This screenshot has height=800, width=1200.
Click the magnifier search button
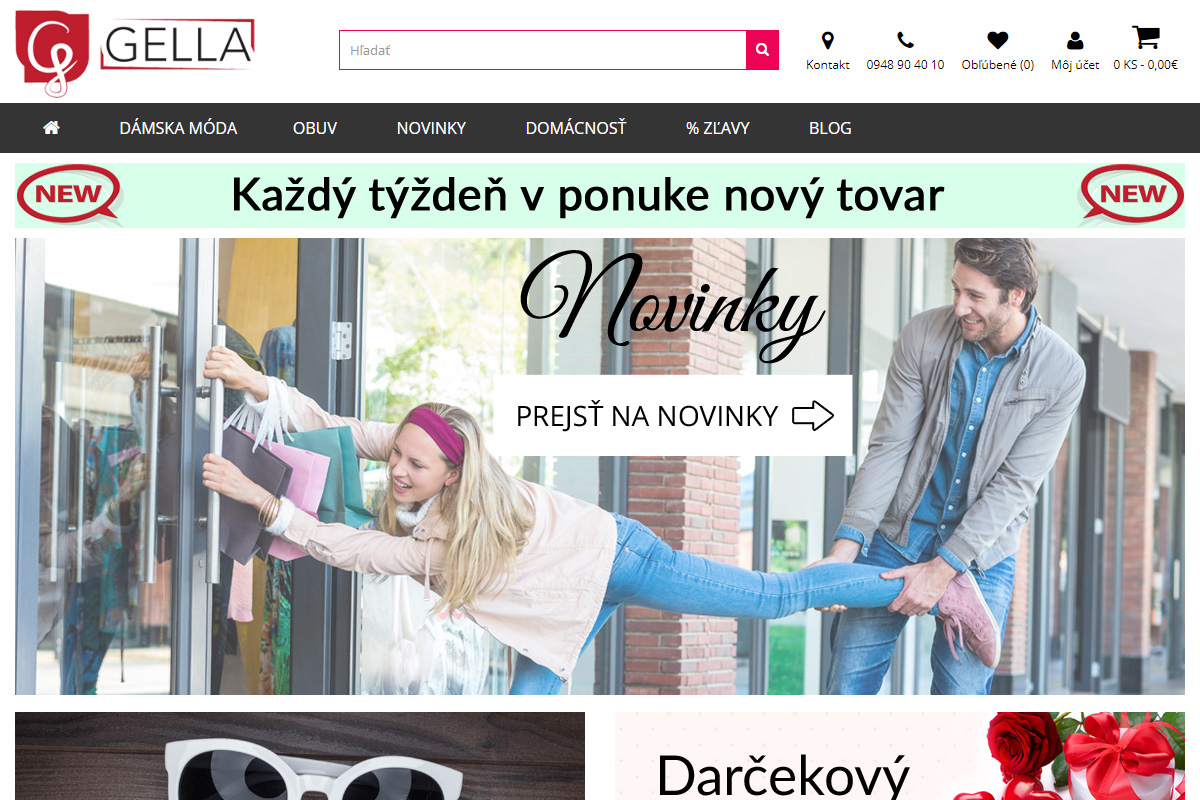coord(762,50)
